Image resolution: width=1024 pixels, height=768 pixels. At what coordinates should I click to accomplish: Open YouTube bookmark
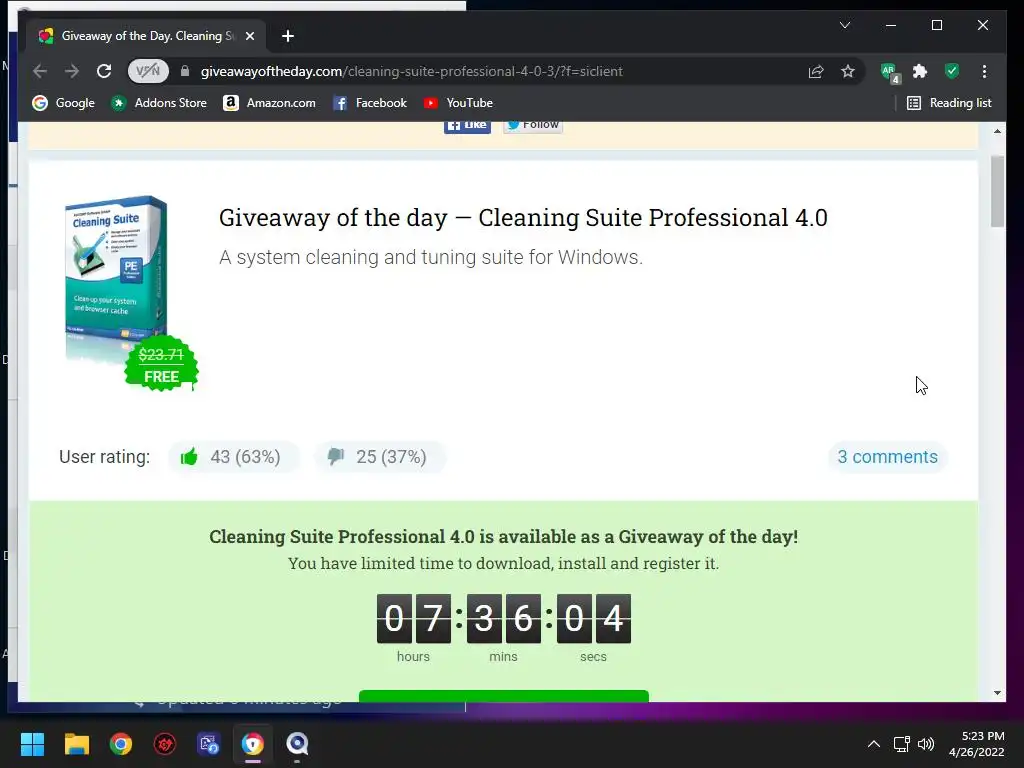(x=458, y=103)
